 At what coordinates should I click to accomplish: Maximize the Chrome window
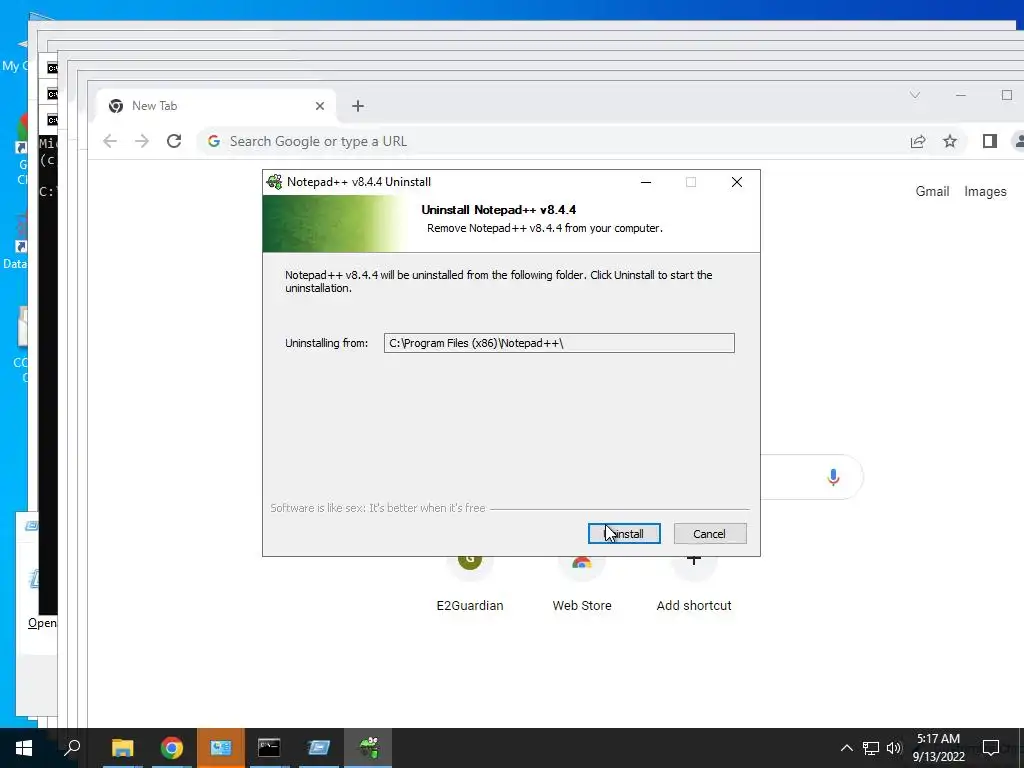1007,95
